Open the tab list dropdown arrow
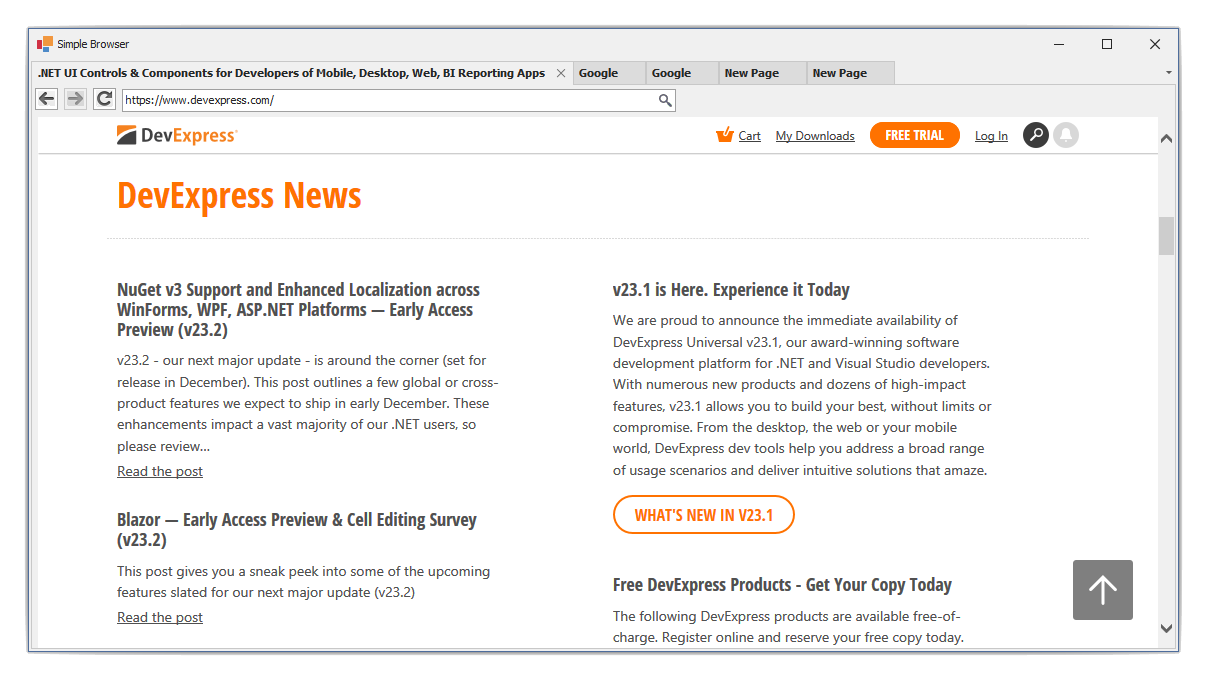Image resolution: width=1208 pixels, height=680 pixels. [1169, 73]
